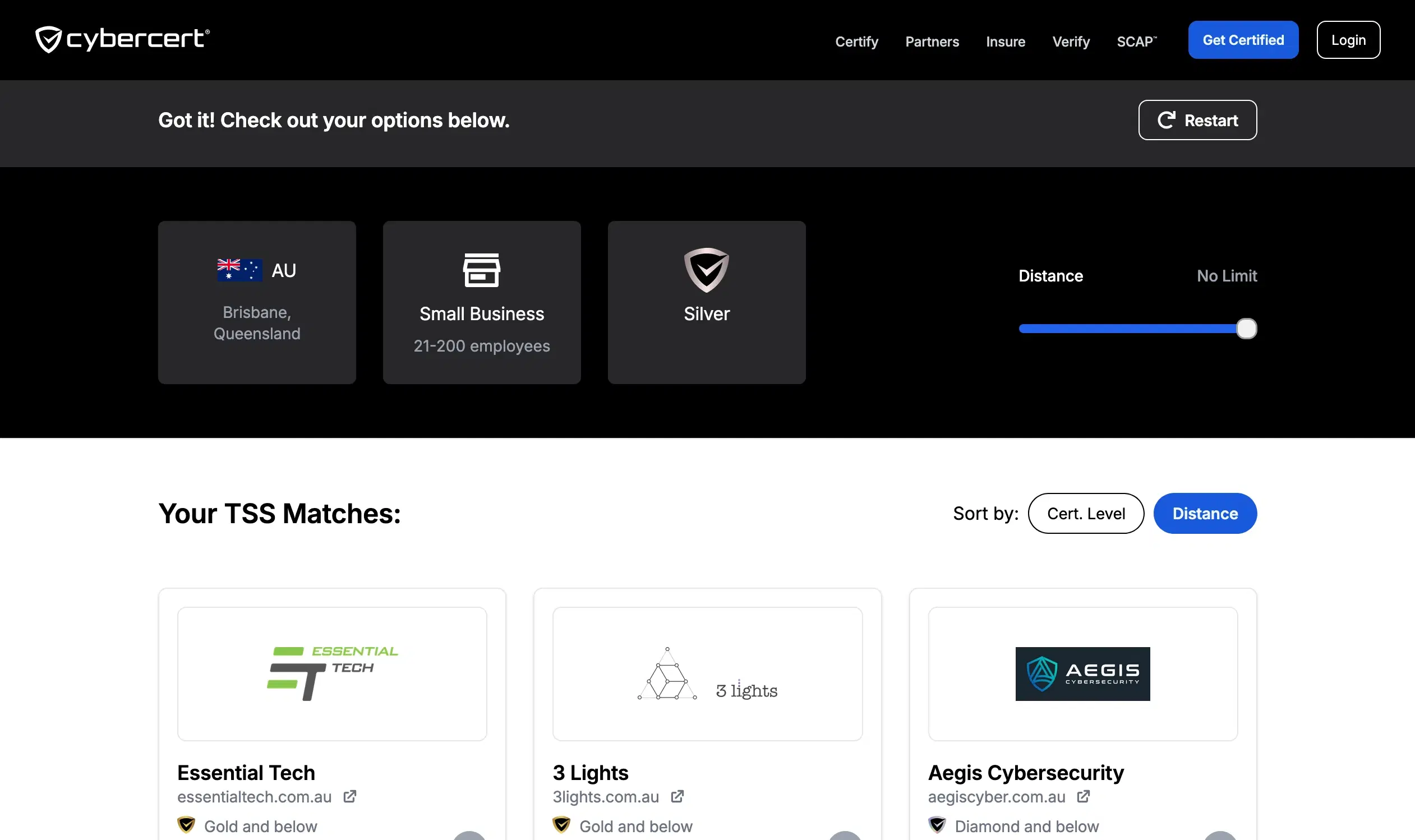Click the storefront Small Business icon

click(482, 270)
